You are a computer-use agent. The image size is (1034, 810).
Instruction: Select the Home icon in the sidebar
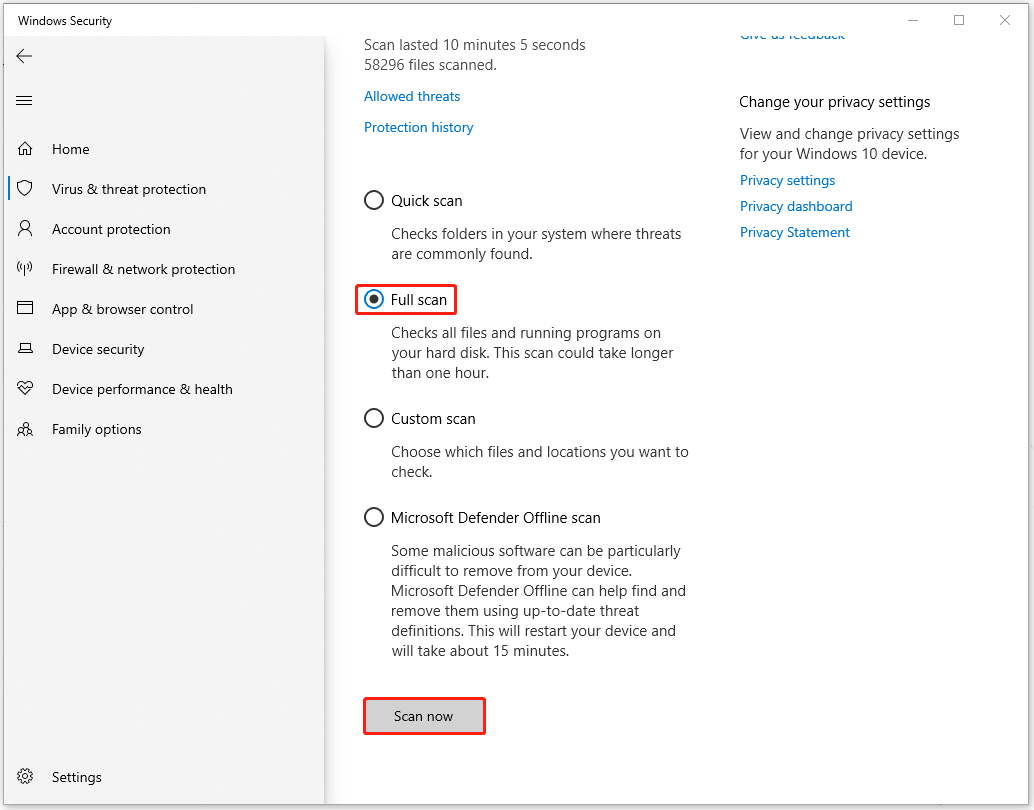25,148
